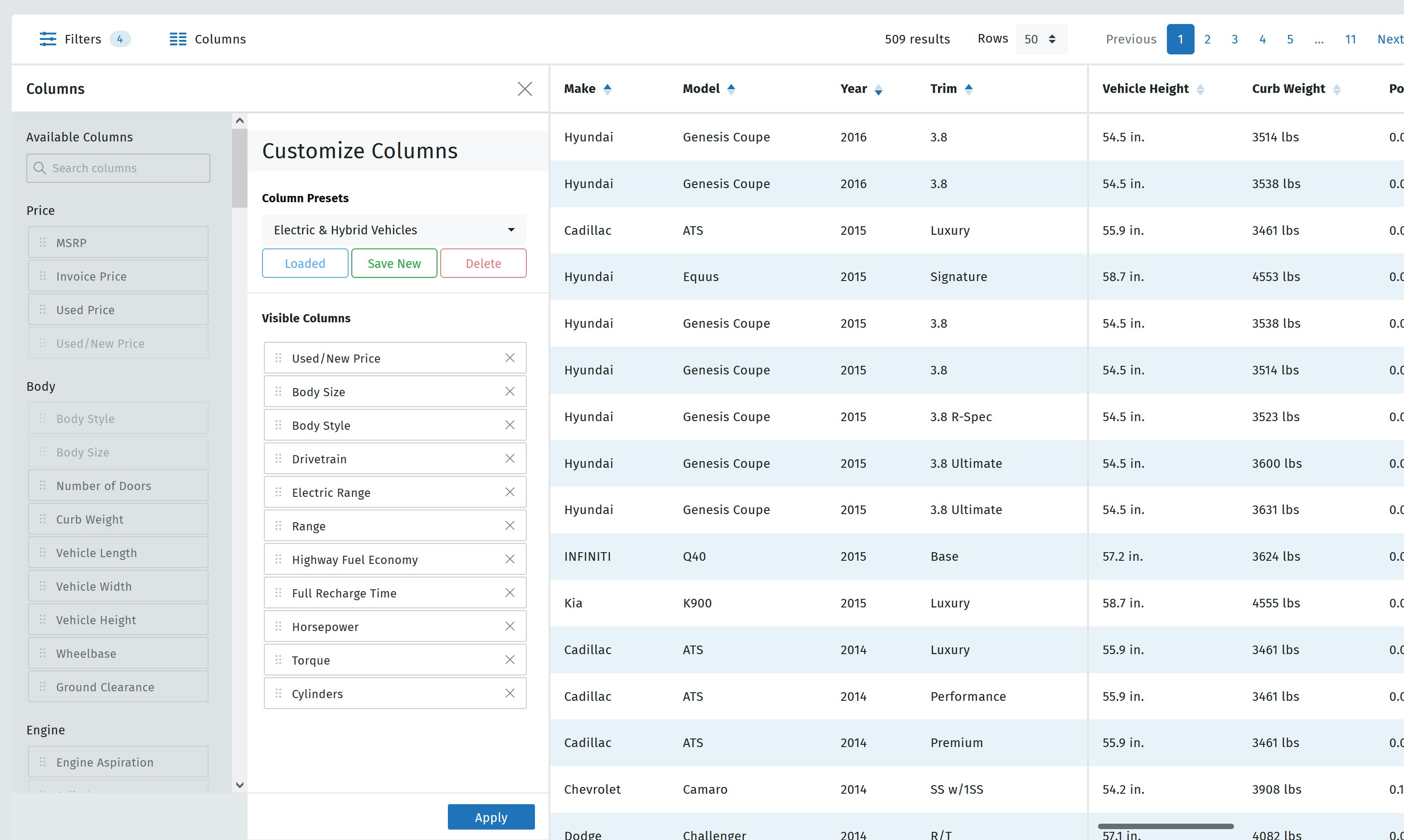Sort by Trim column arrow
Image resolution: width=1404 pixels, height=840 pixels.
[x=969, y=89]
